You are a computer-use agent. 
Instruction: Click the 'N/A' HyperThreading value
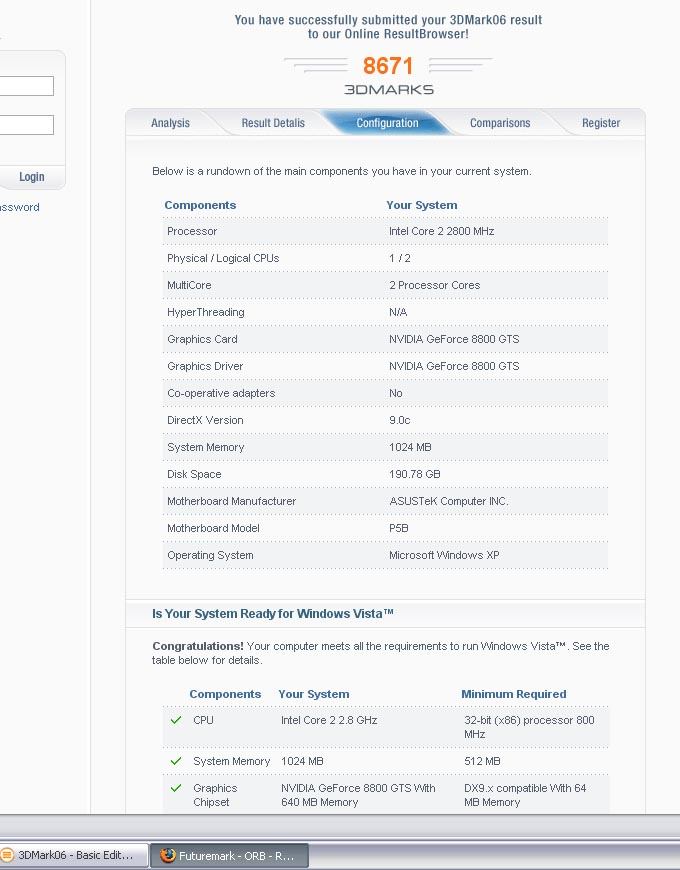[x=398, y=312]
